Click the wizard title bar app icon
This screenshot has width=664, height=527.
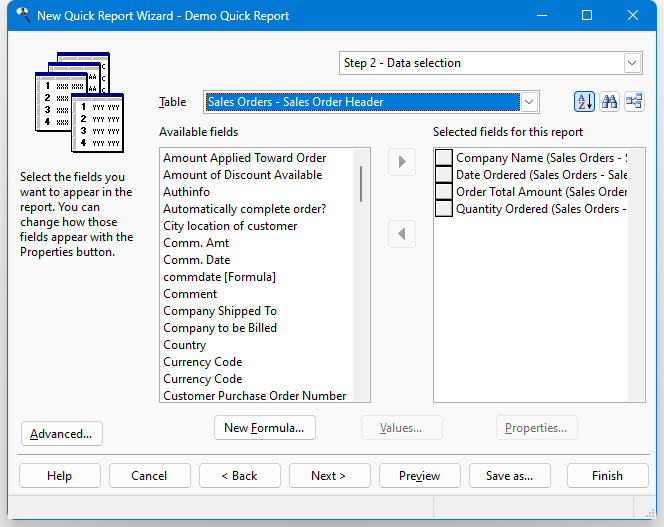(x=23, y=16)
